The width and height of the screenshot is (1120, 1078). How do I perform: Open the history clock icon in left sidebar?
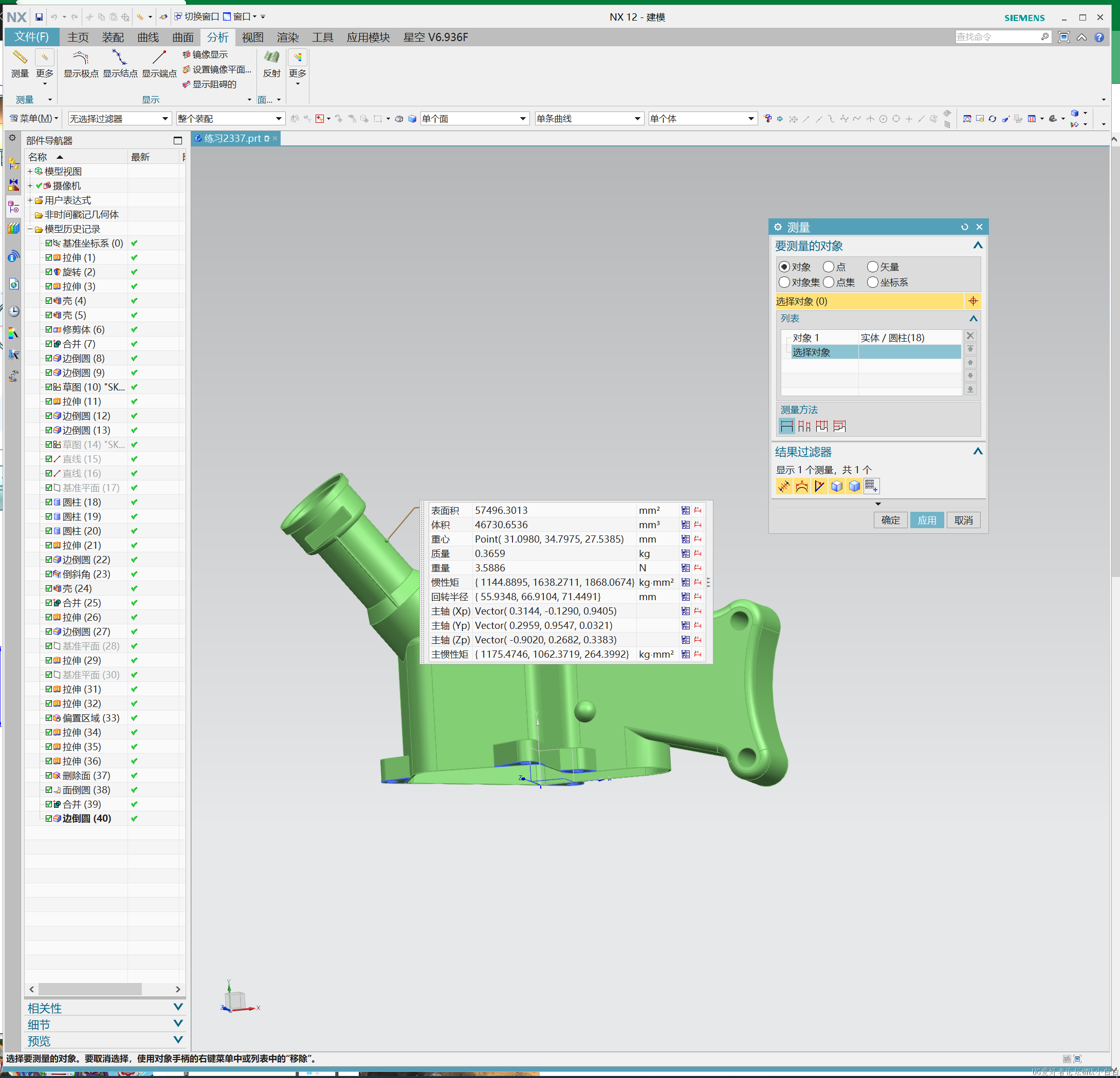pos(14,311)
